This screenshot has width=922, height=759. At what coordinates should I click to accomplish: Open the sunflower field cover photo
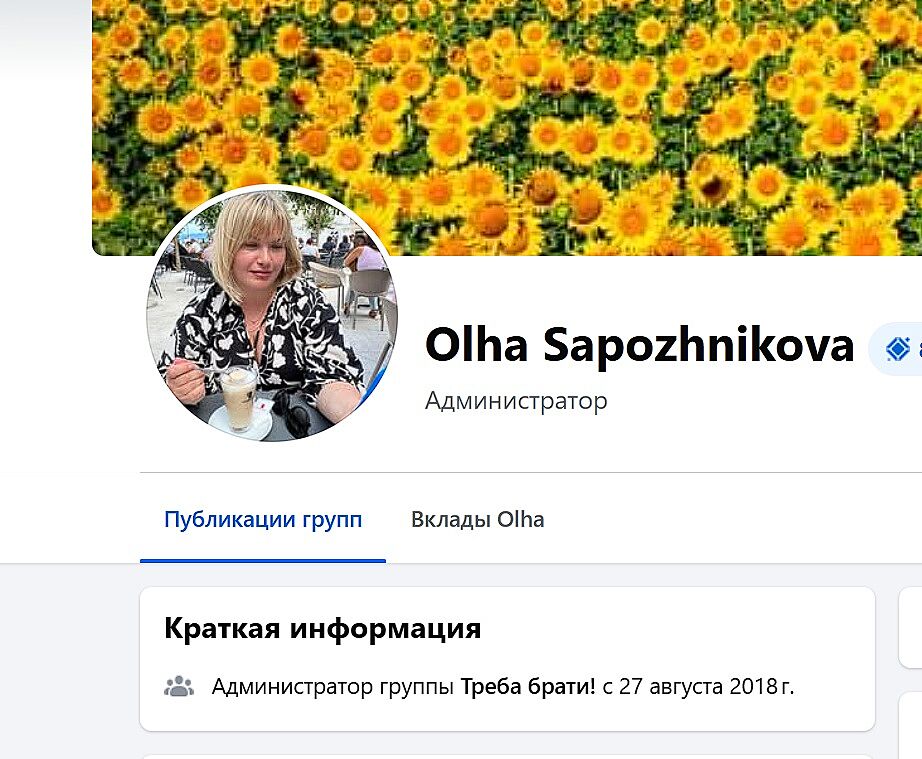tap(507, 128)
